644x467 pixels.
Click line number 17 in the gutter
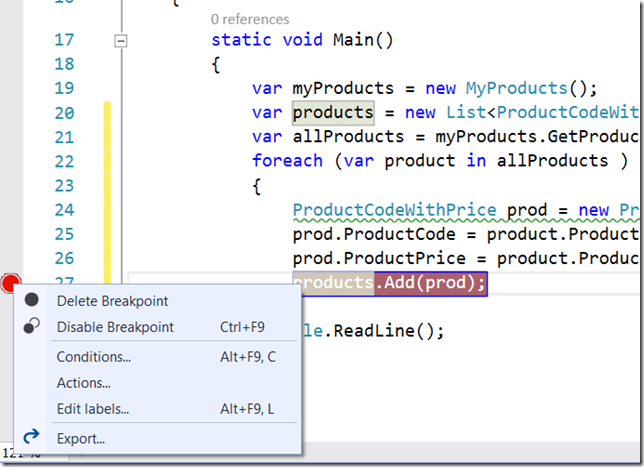point(64,40)
